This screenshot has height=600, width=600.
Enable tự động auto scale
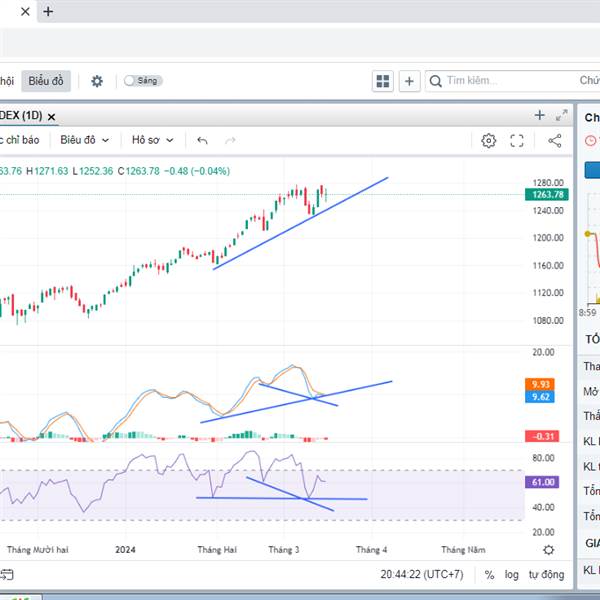(x=546, y=575)
